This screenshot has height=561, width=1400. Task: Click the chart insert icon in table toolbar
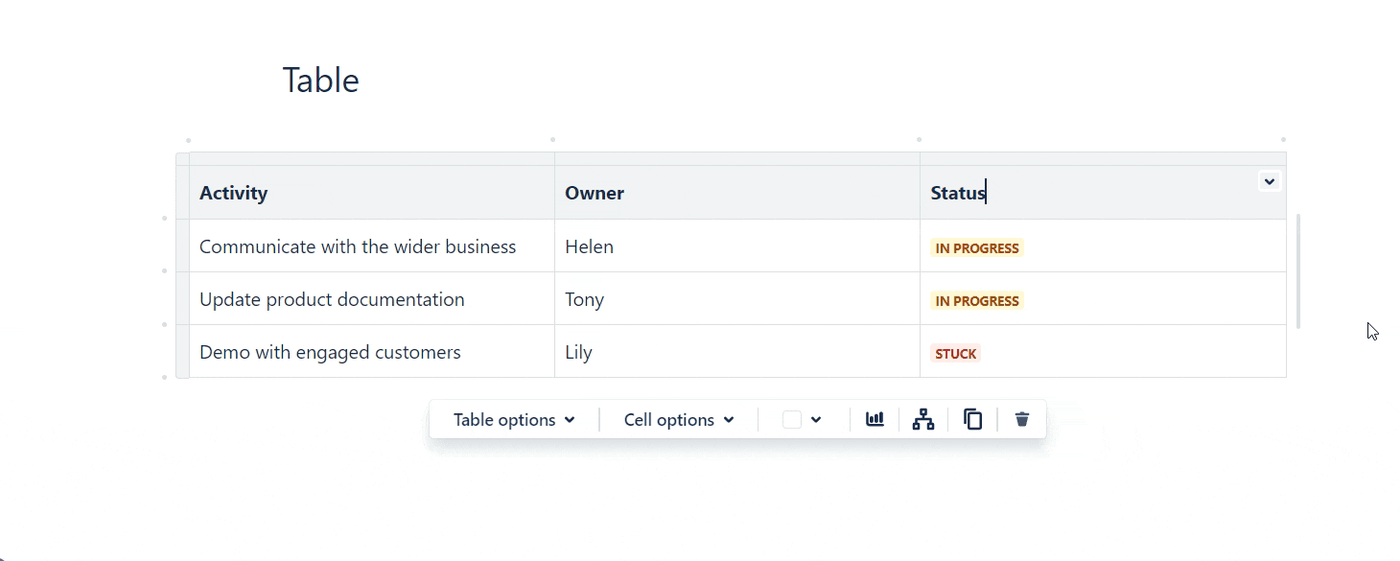coord(875,420)
